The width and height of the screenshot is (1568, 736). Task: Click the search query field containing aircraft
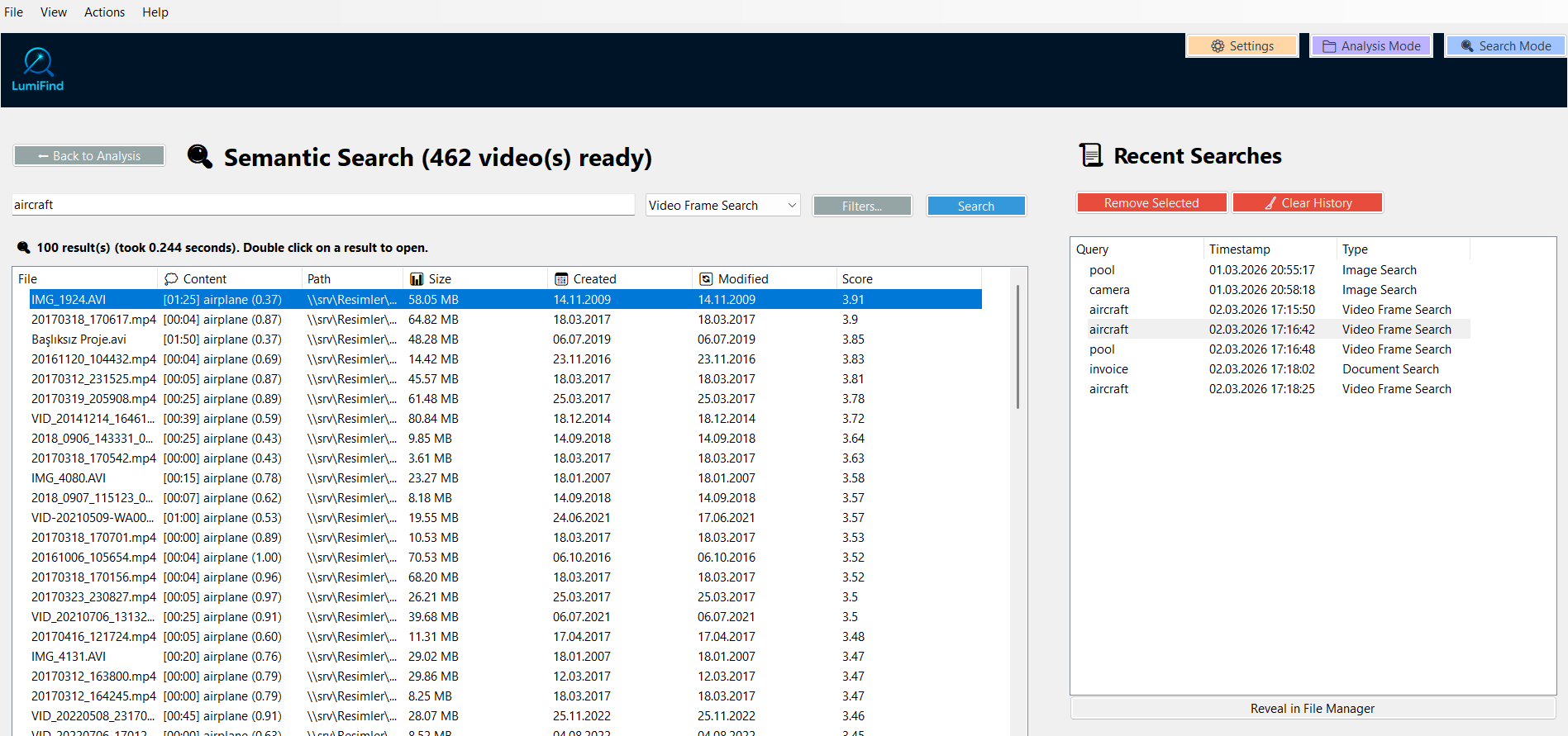point(323,205)
